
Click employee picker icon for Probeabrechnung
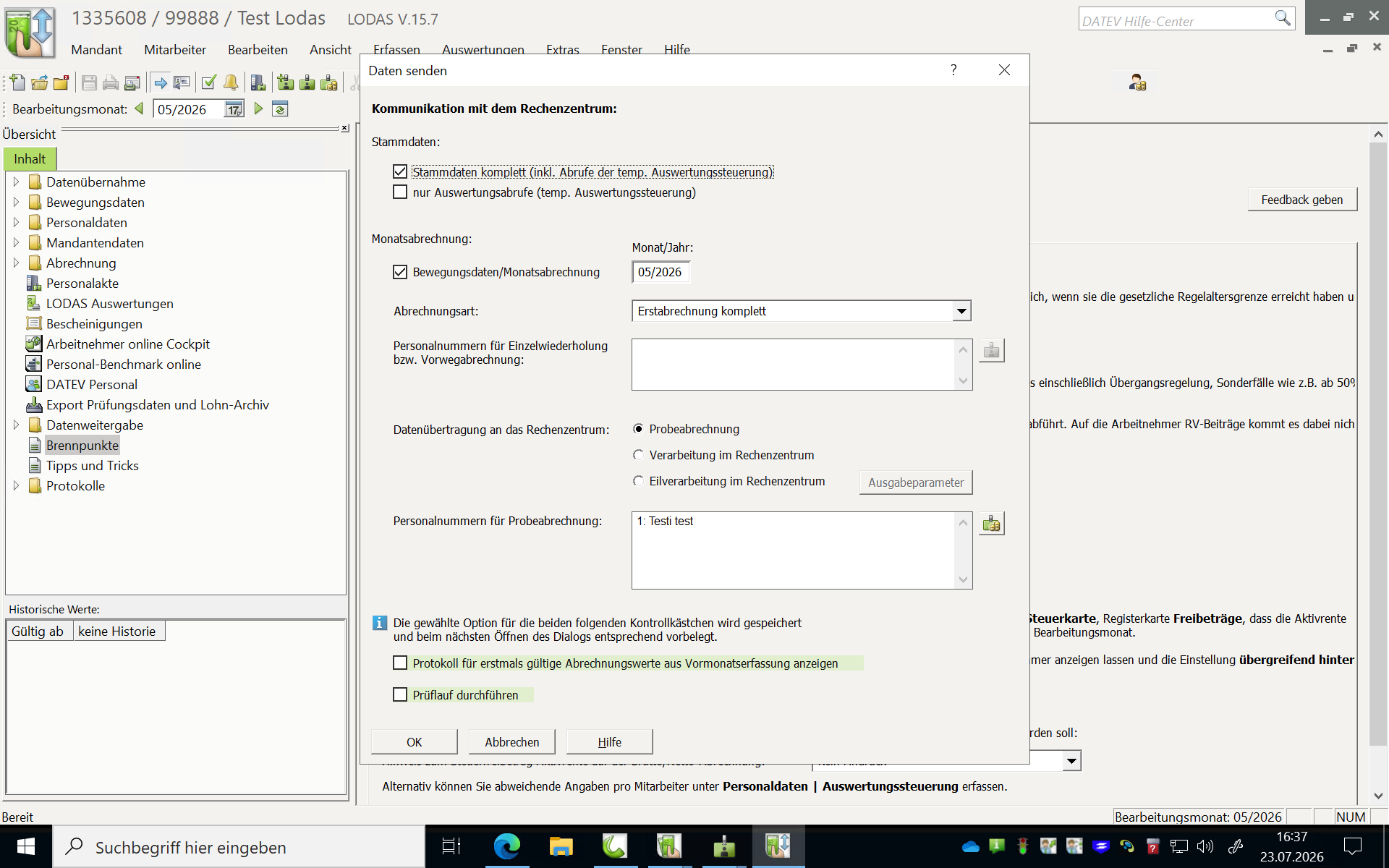click(x=991, y=523)
